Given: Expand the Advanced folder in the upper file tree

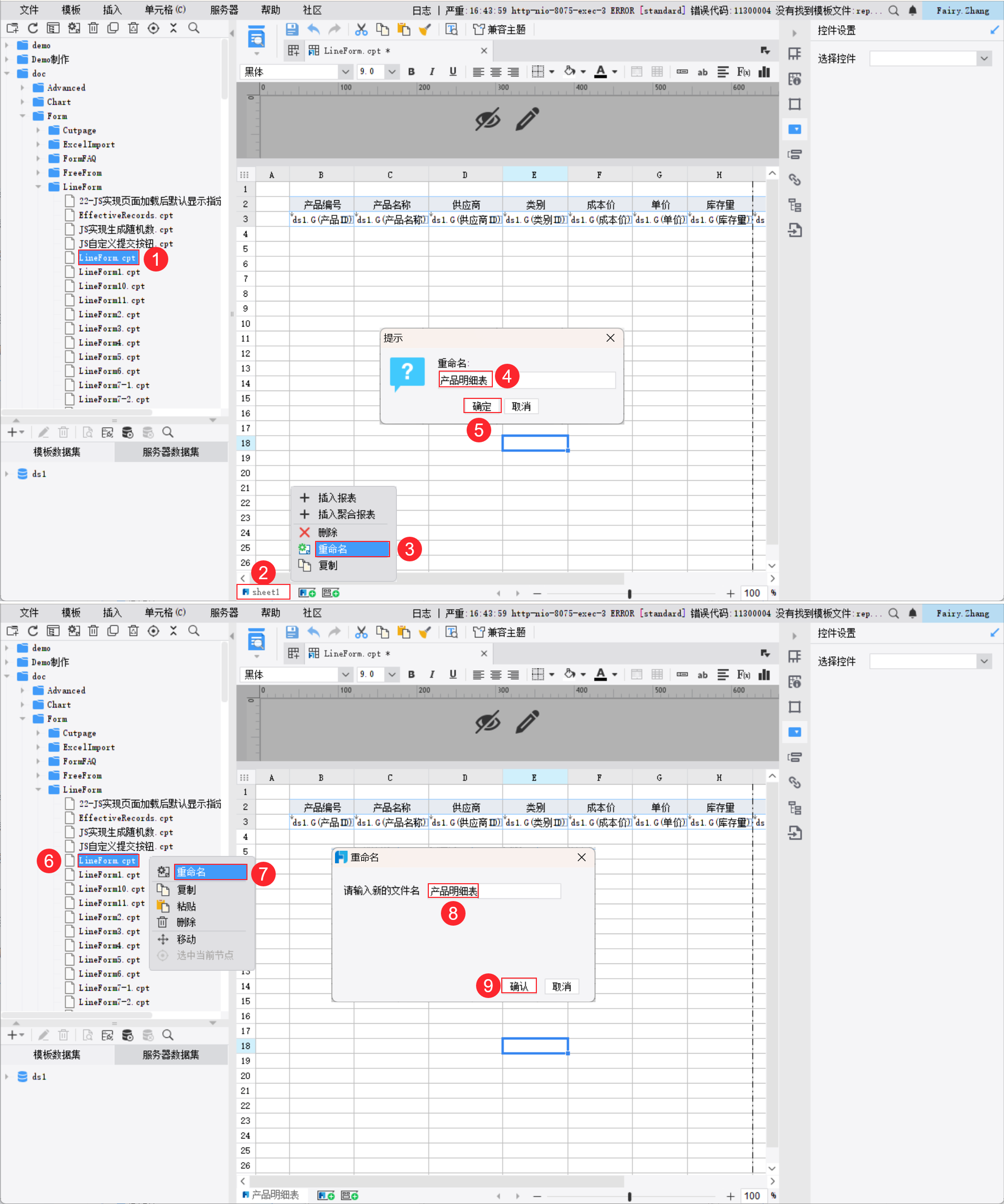Looking at the screenshot, I should [23, 88].
